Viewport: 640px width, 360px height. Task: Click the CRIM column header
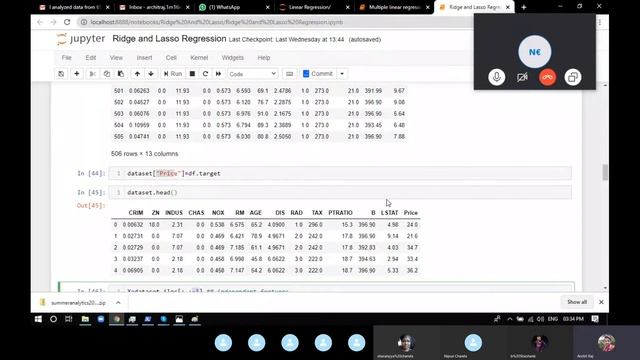coord(136,213)
